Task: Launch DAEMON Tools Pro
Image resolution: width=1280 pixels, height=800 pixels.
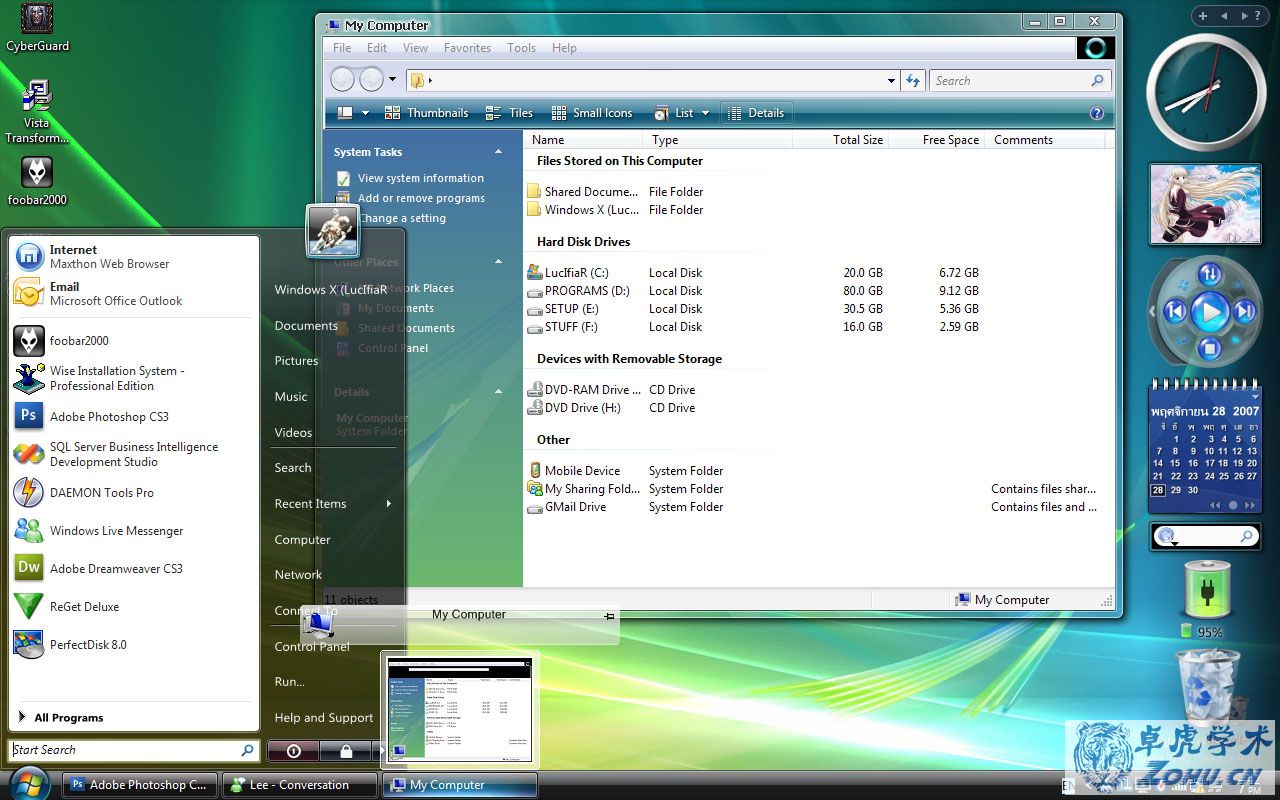Action: pos(133,492)
